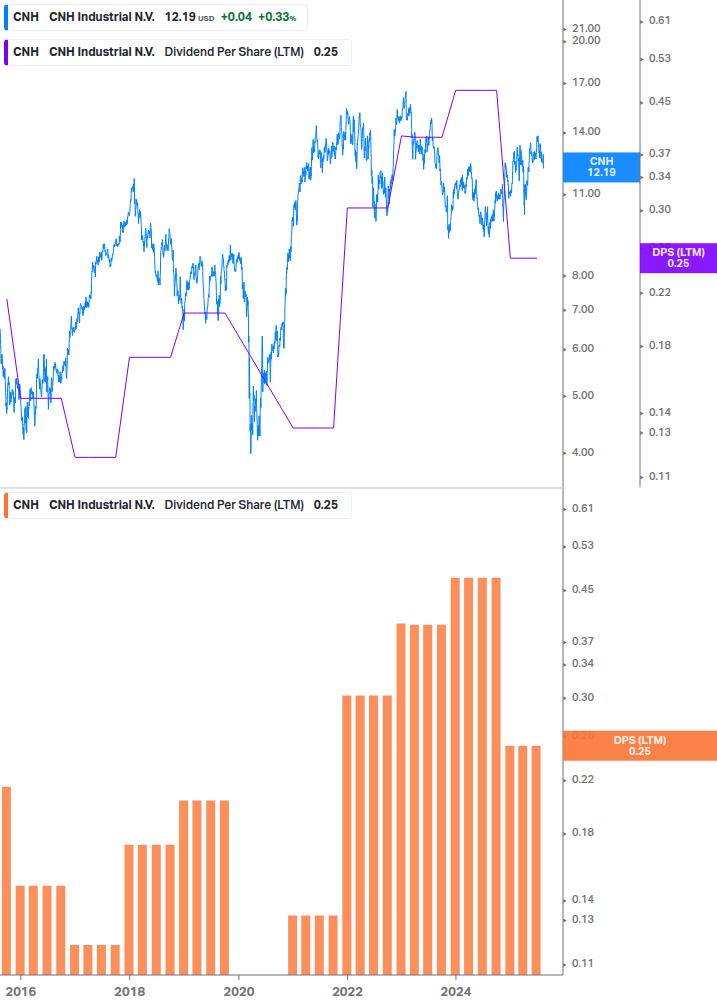Image resolution: width=717 pixels, height=1005 pixels.
Task: Click the 0.53 label on lower chart axis
Action: (x=583, y=545)
